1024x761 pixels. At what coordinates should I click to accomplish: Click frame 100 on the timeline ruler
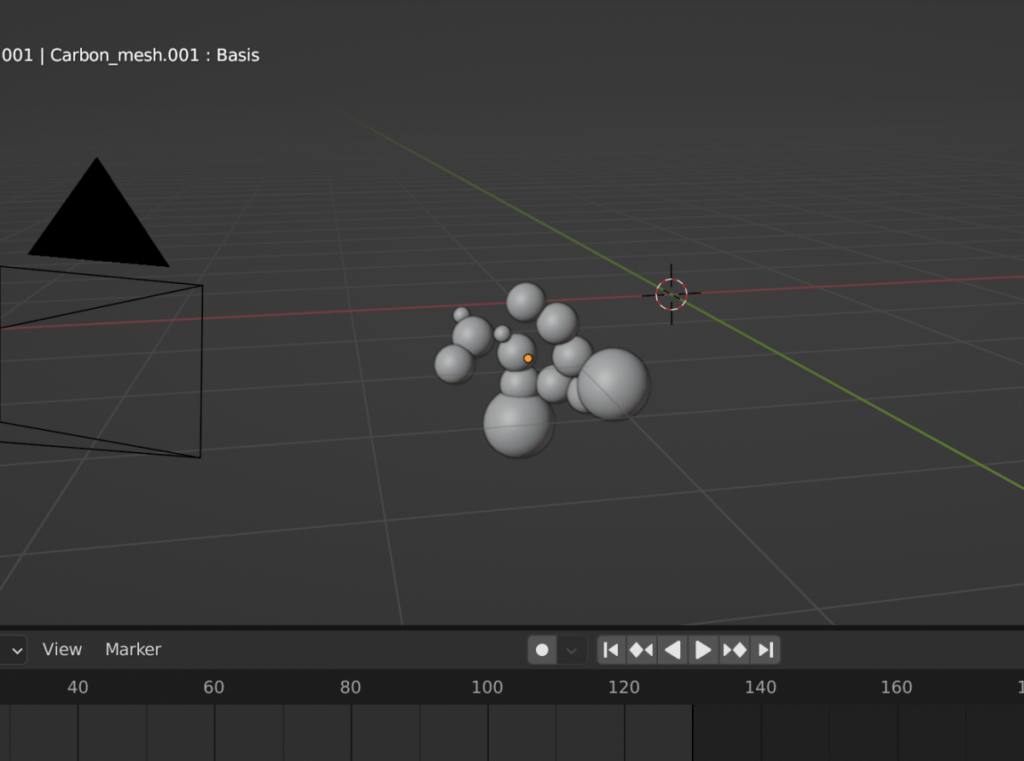coord(487,687)
